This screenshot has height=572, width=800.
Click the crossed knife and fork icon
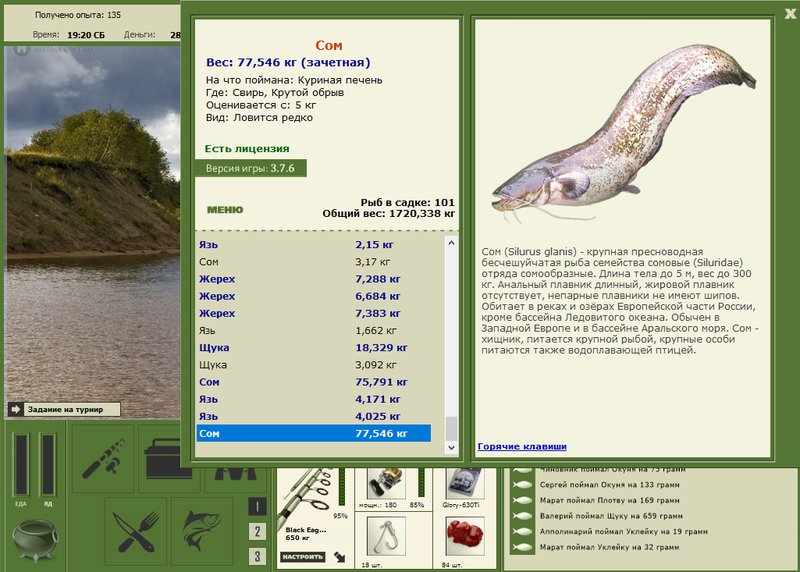pyautogui.click(x=136, y=532)
